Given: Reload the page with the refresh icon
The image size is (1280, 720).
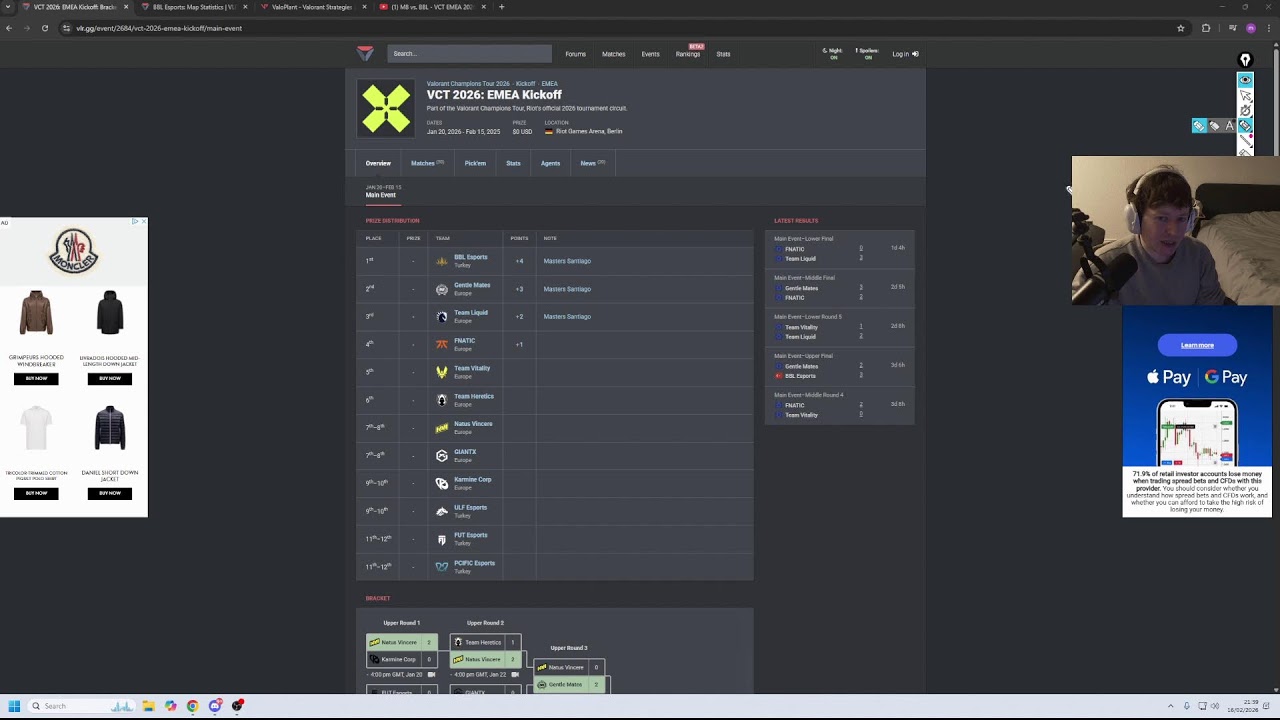Looking at the screenshot, I should [x=45, y=28].
